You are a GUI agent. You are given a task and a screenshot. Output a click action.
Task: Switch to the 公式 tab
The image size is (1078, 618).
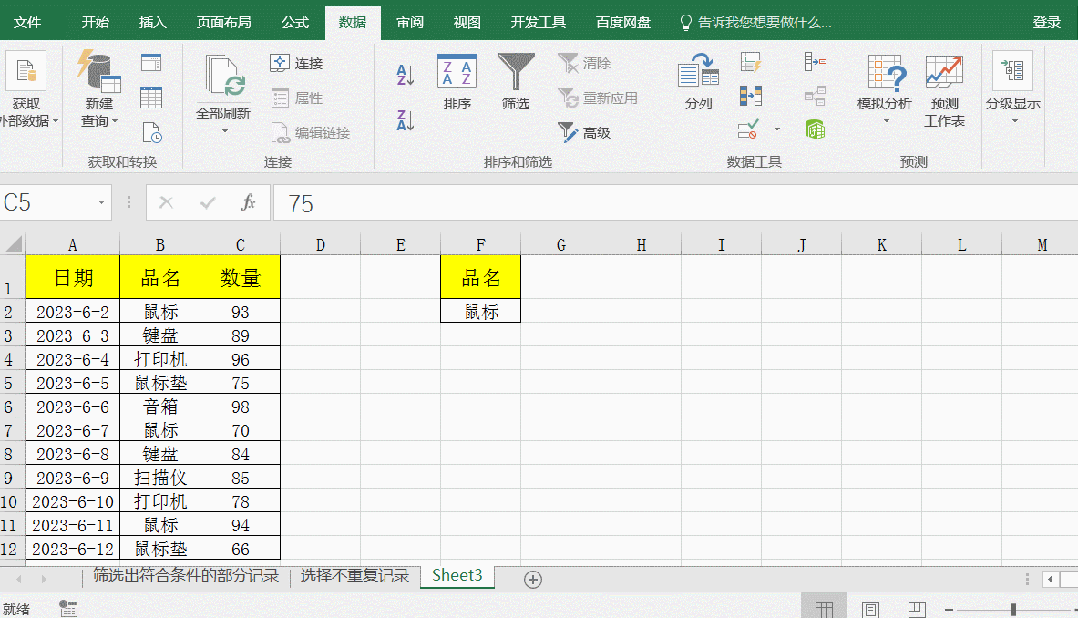(295, 22)
